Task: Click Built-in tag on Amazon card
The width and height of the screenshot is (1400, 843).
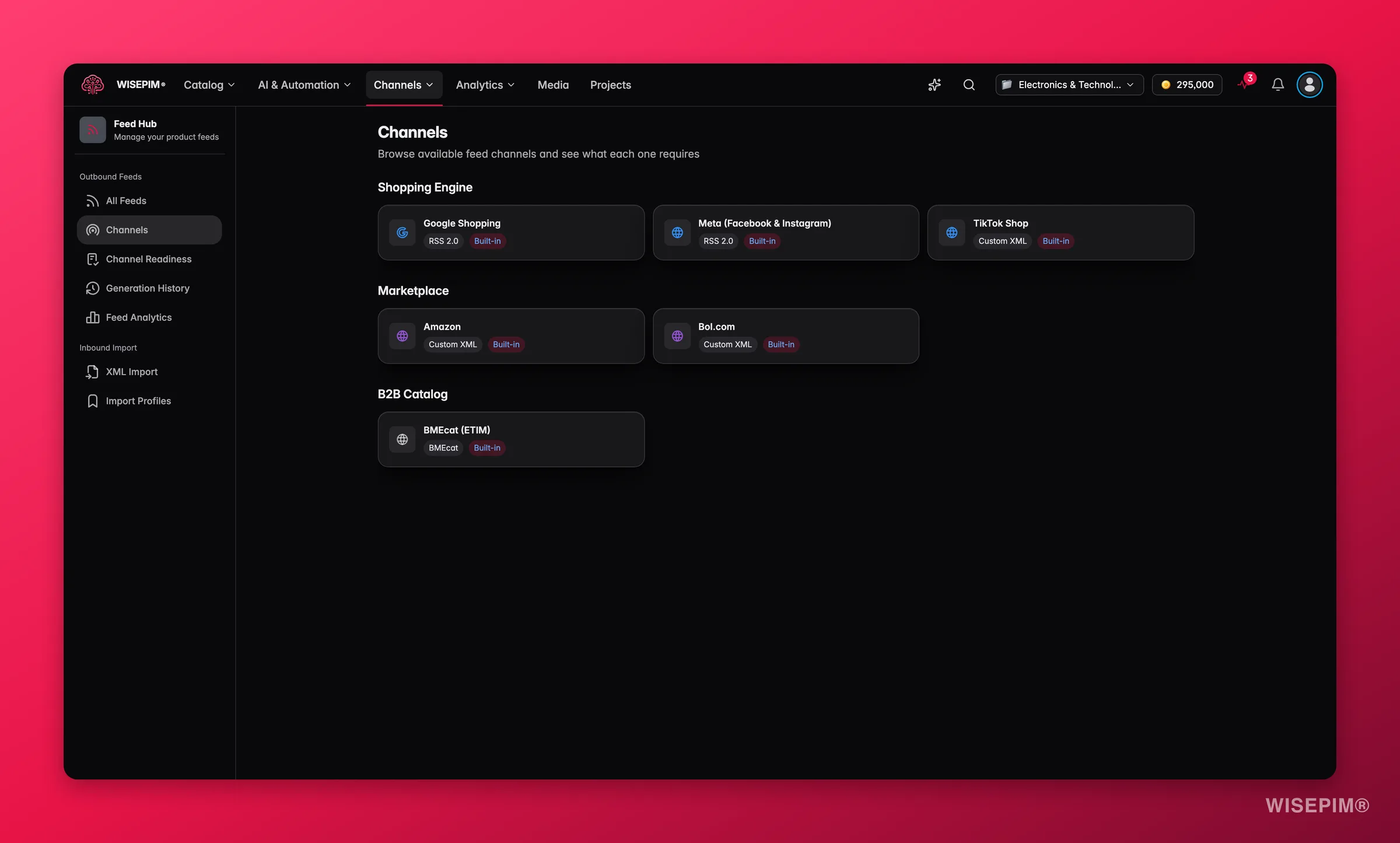Action: click(x=506, y=344)
